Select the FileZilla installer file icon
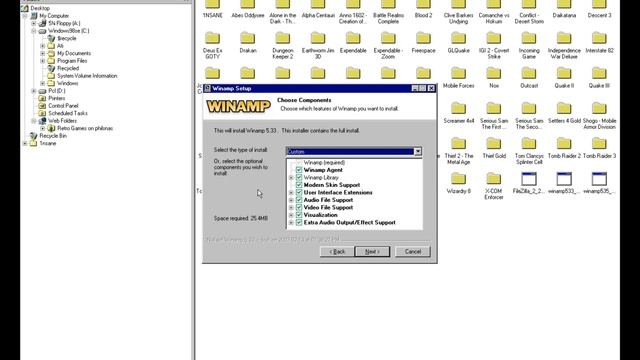Viewport: 640px width, 360px height. (x=529, y=179)
